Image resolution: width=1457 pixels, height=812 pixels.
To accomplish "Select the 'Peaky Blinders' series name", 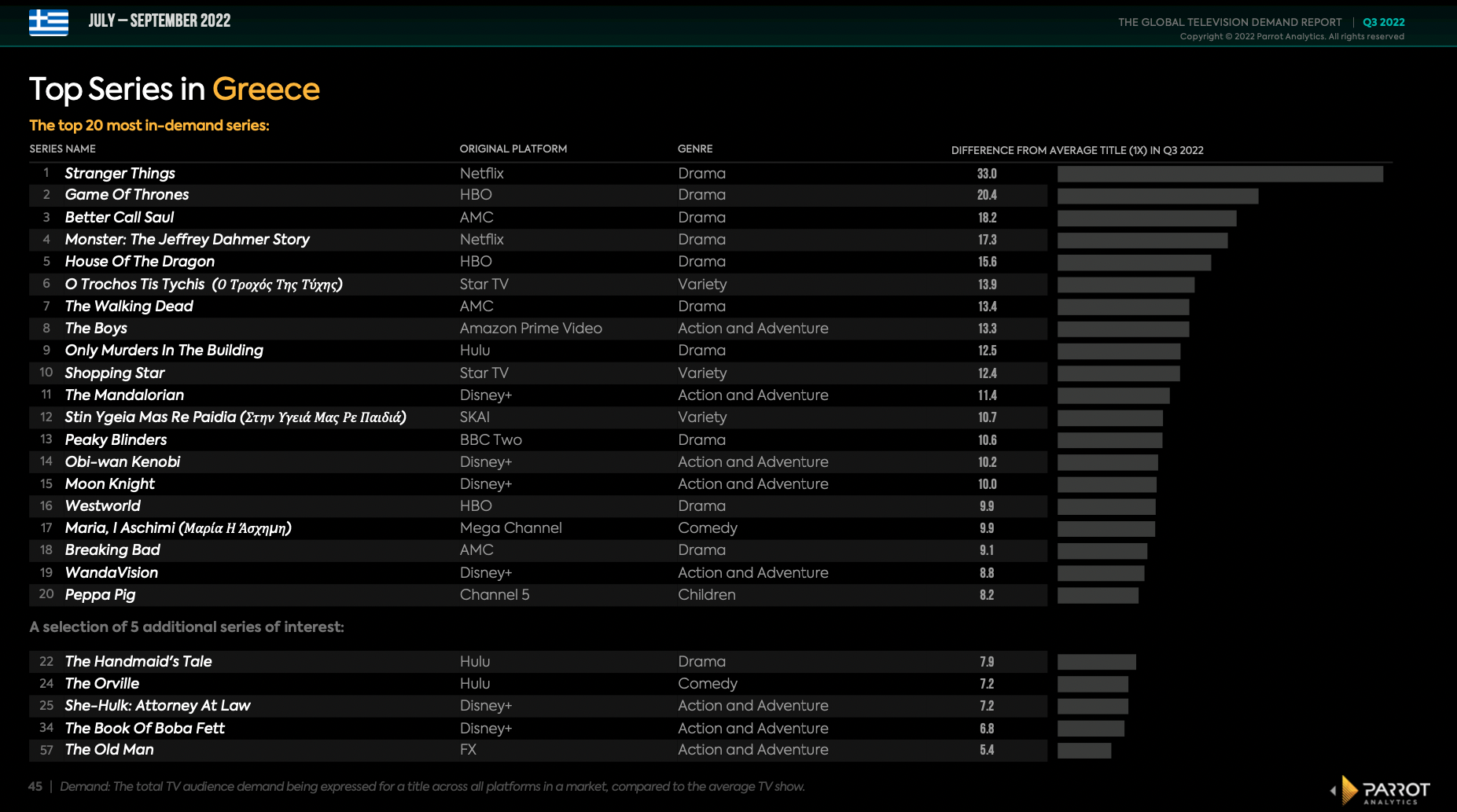I will coord(116,439).
